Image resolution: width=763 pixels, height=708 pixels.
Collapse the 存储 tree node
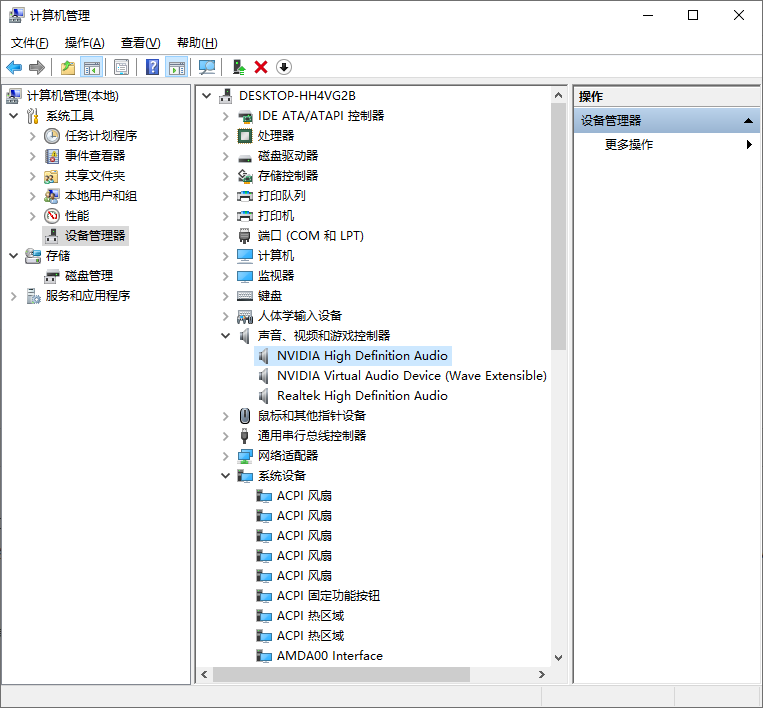pos(14,255)
